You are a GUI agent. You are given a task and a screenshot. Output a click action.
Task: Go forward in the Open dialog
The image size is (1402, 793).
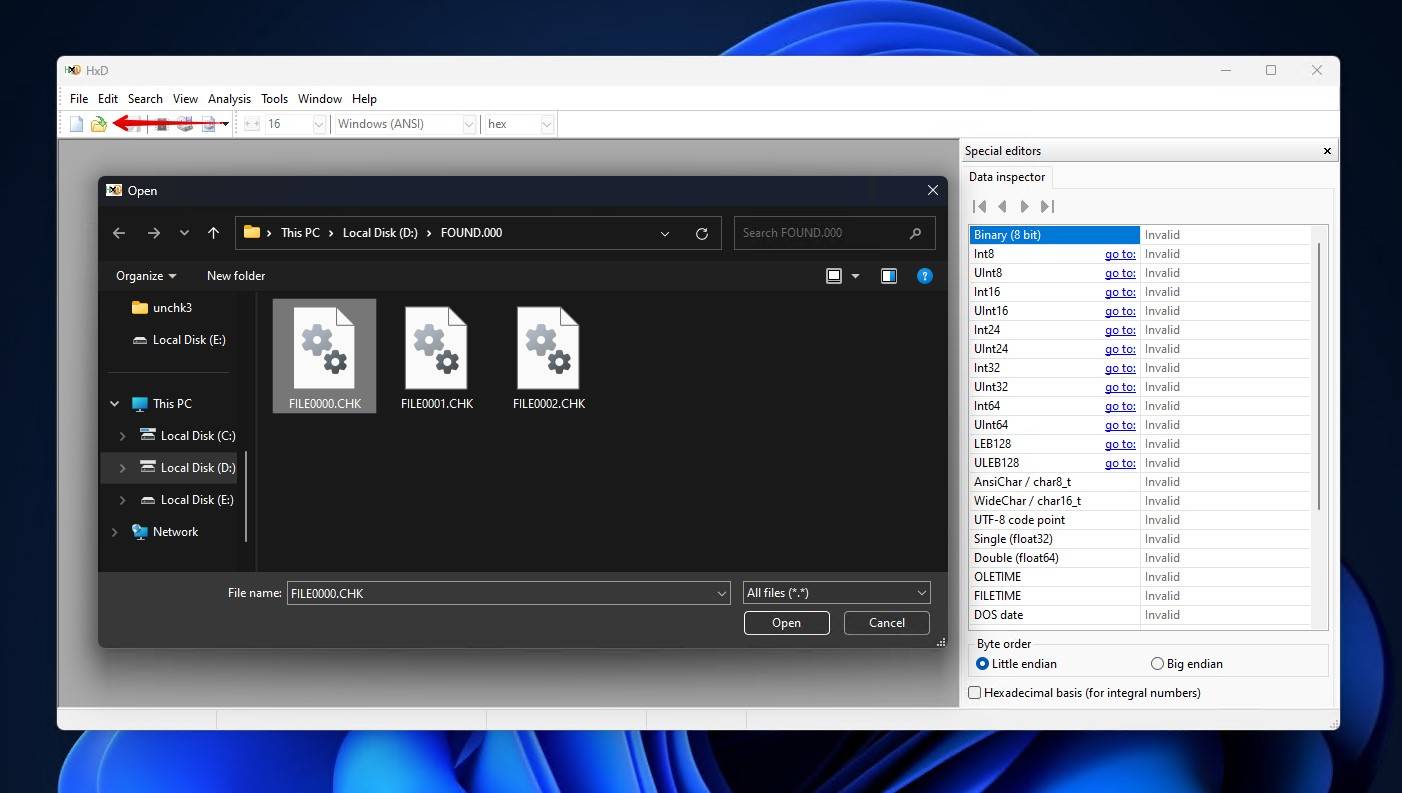click(x=153, y=233)
